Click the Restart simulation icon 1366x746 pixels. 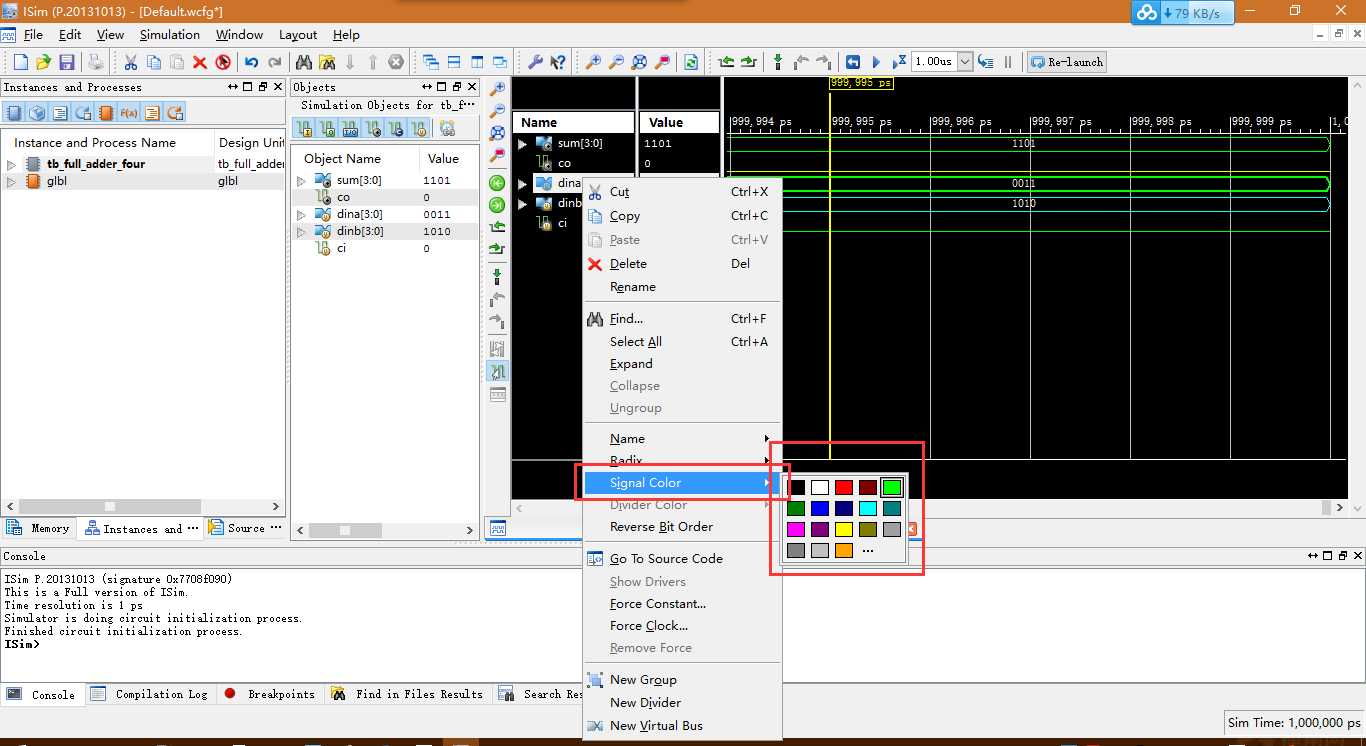tap(853, 62)
